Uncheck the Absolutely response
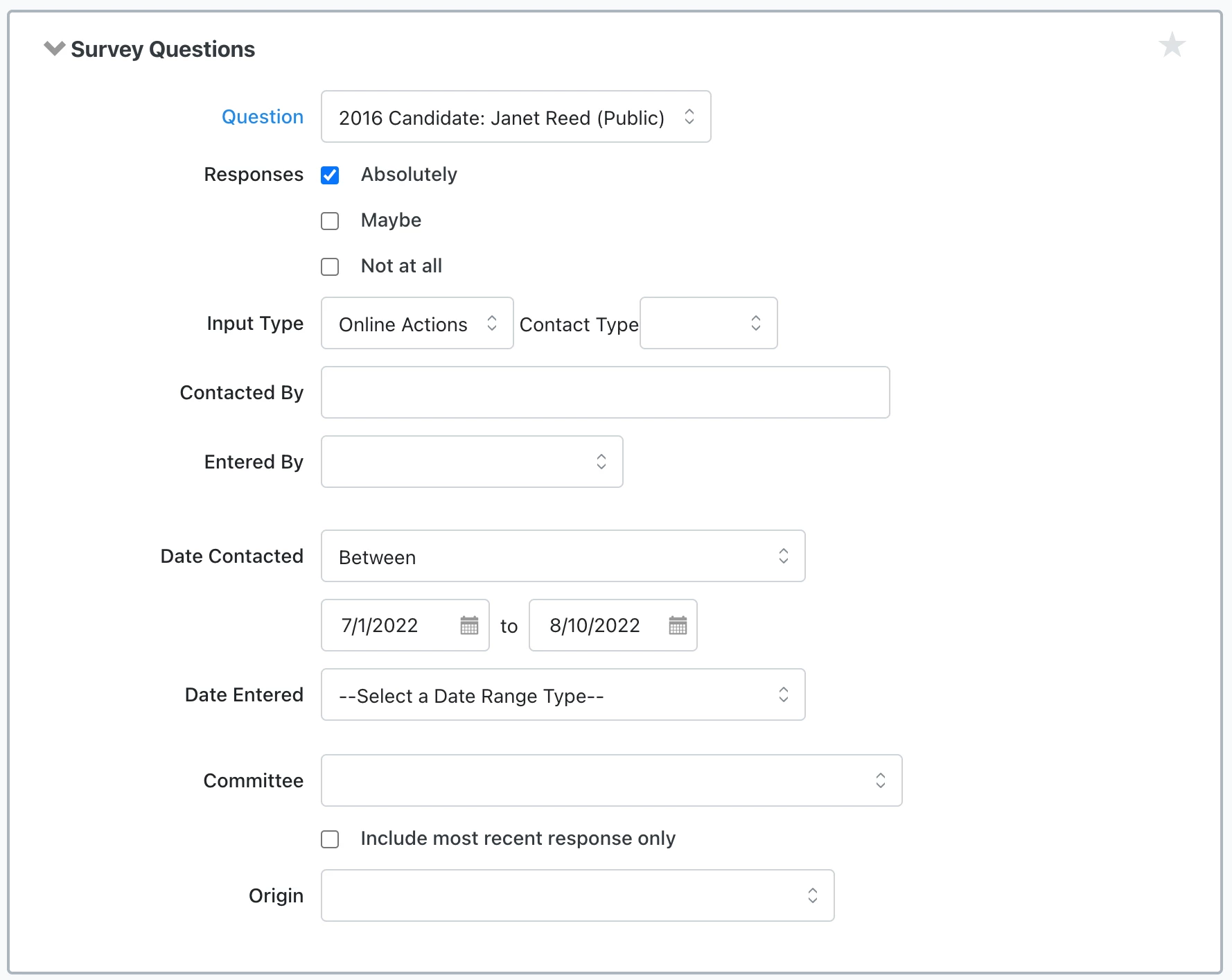1232x980 pixels. [330, 175]
